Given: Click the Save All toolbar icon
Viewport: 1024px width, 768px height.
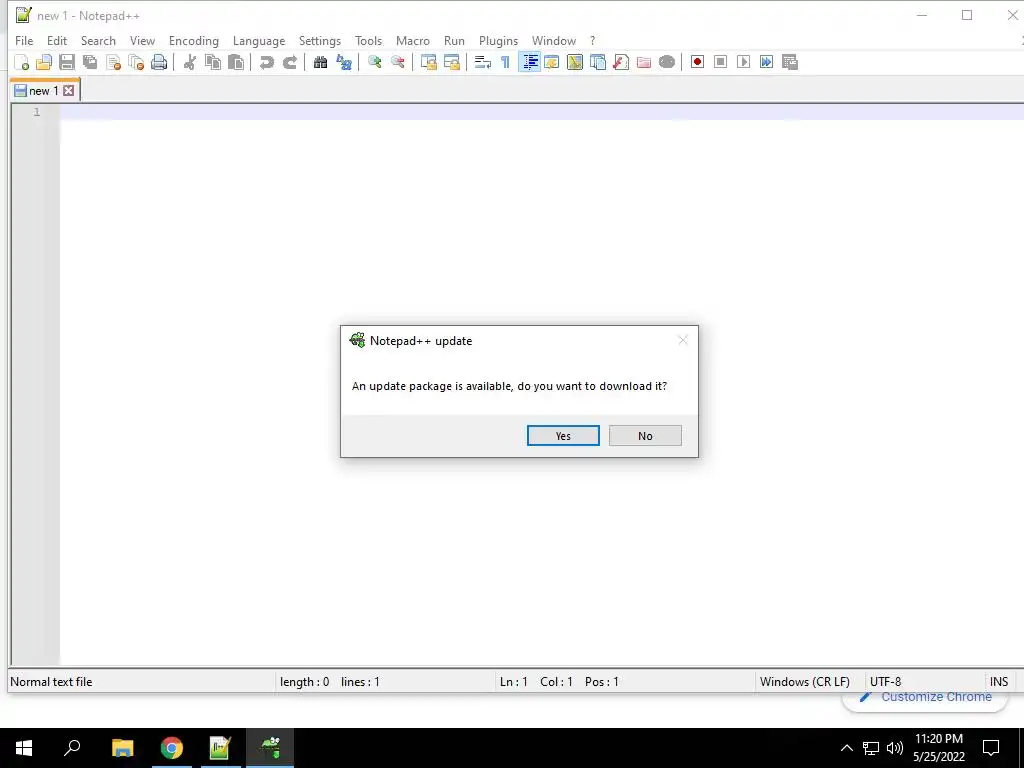Looking at the screenshot, I should pyautogui.click(x=90, y=63).
